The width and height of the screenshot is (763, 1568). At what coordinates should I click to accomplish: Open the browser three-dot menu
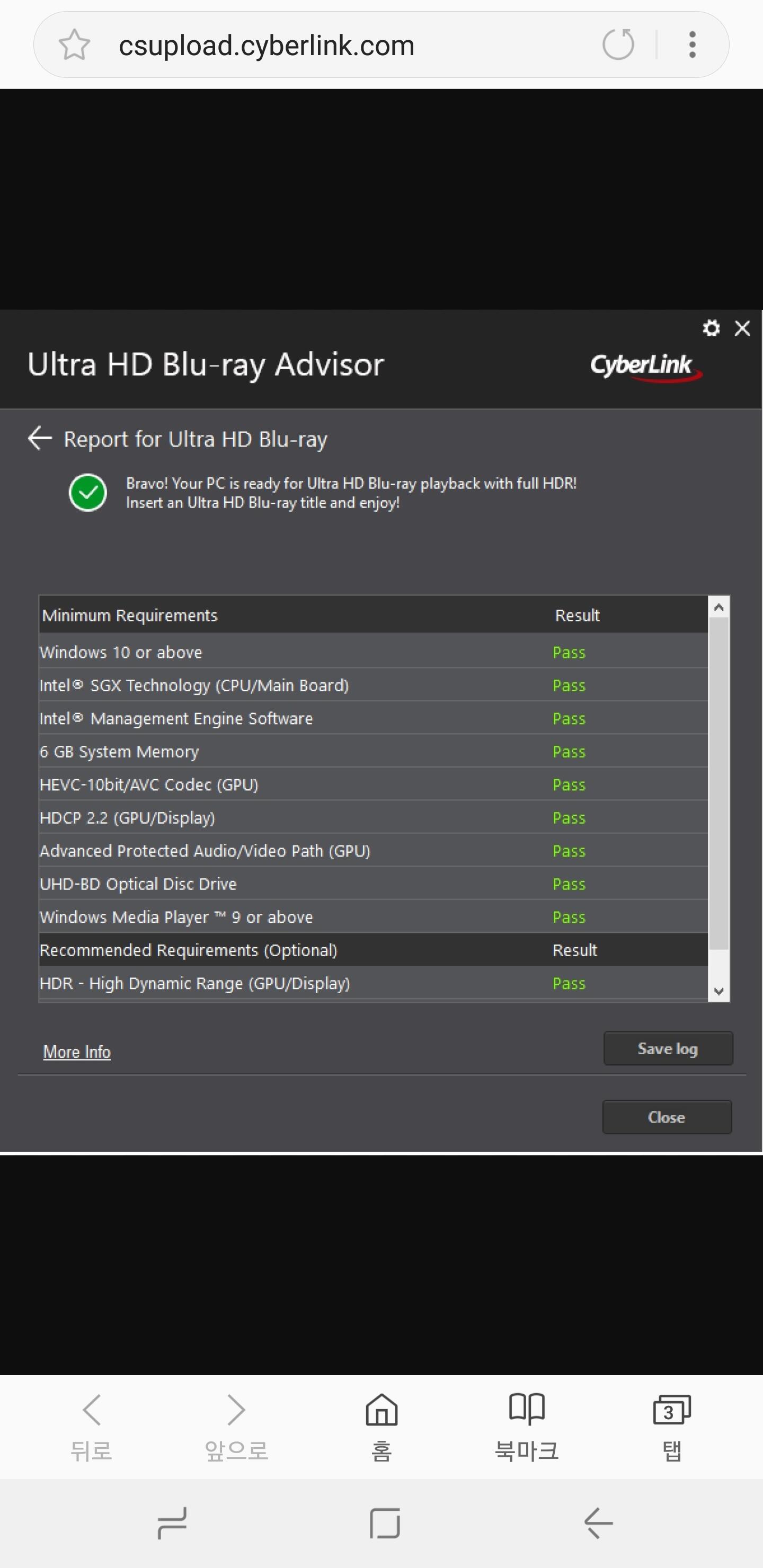[x=692, y=45]
